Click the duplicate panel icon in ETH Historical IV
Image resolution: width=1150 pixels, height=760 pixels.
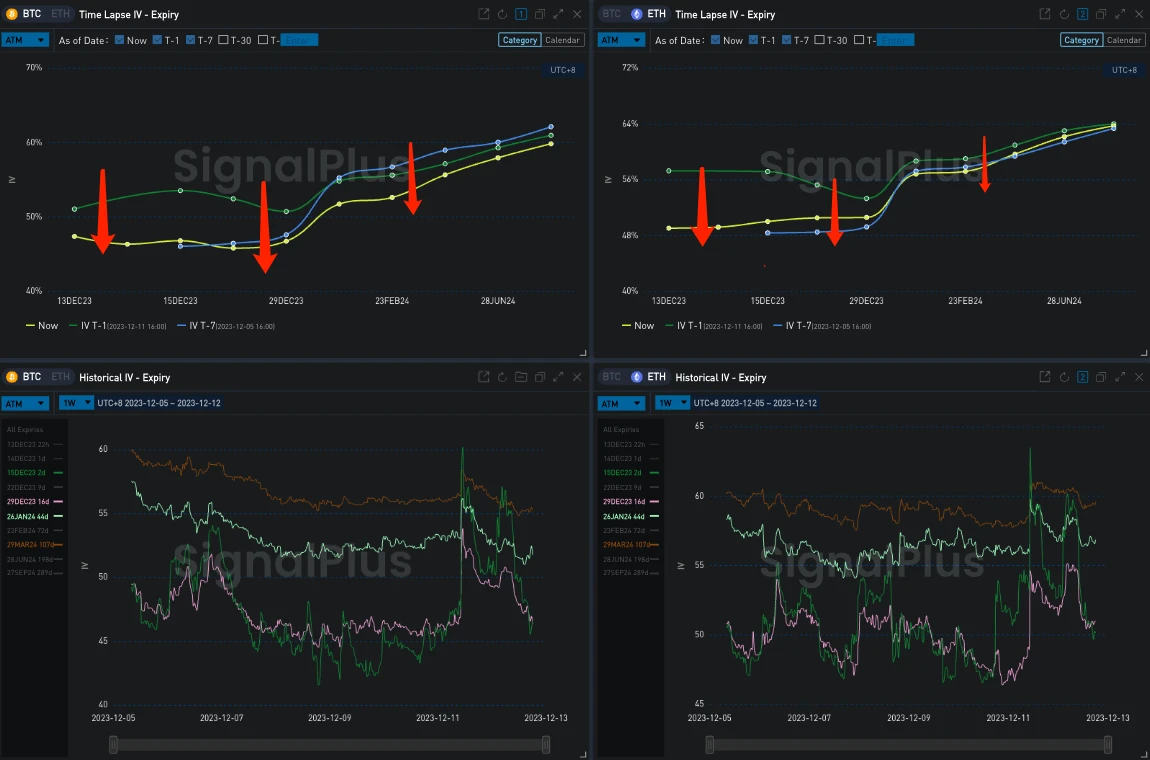click(1099, 377)
